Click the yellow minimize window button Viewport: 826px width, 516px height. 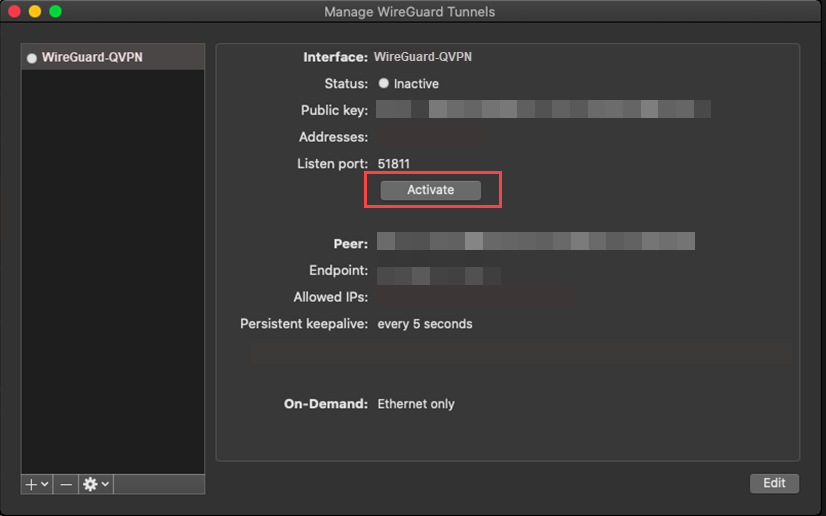(x=35, y=11)
